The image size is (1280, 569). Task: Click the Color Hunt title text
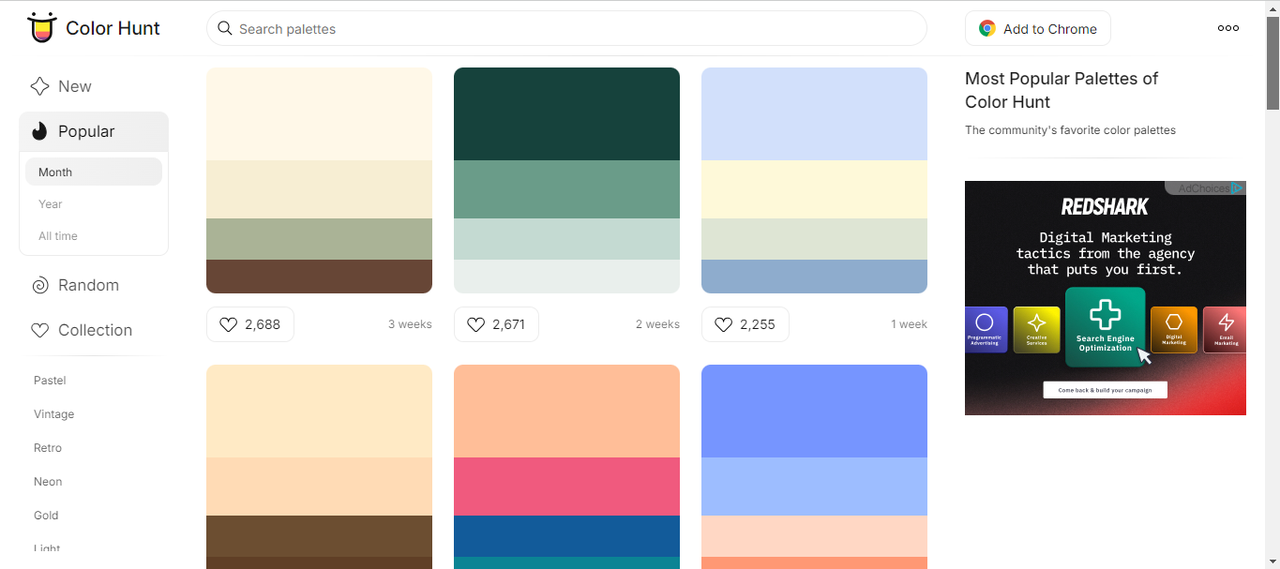coord(113,28)
